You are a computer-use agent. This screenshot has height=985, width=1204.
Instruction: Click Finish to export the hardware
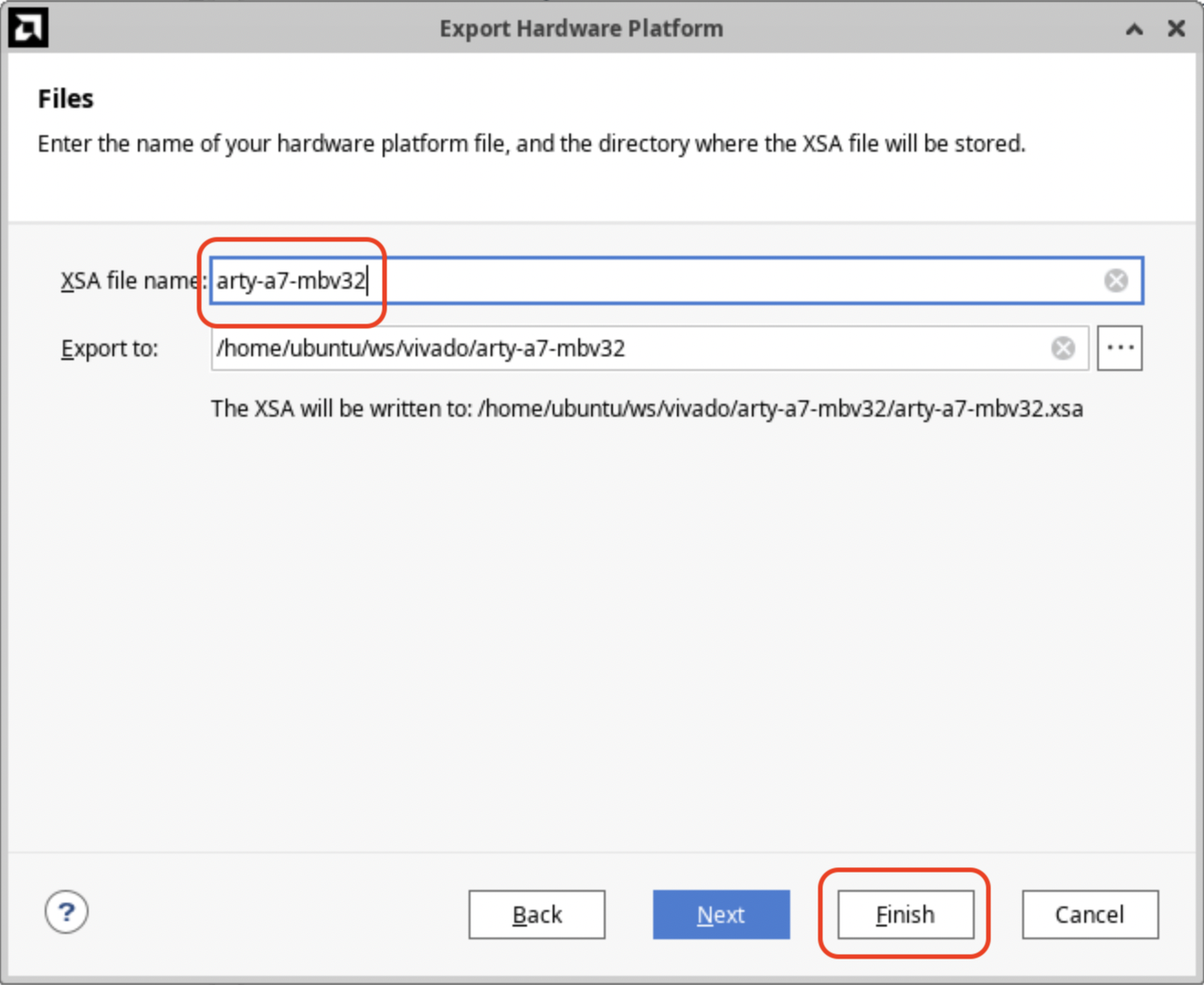tap(905, 915)
